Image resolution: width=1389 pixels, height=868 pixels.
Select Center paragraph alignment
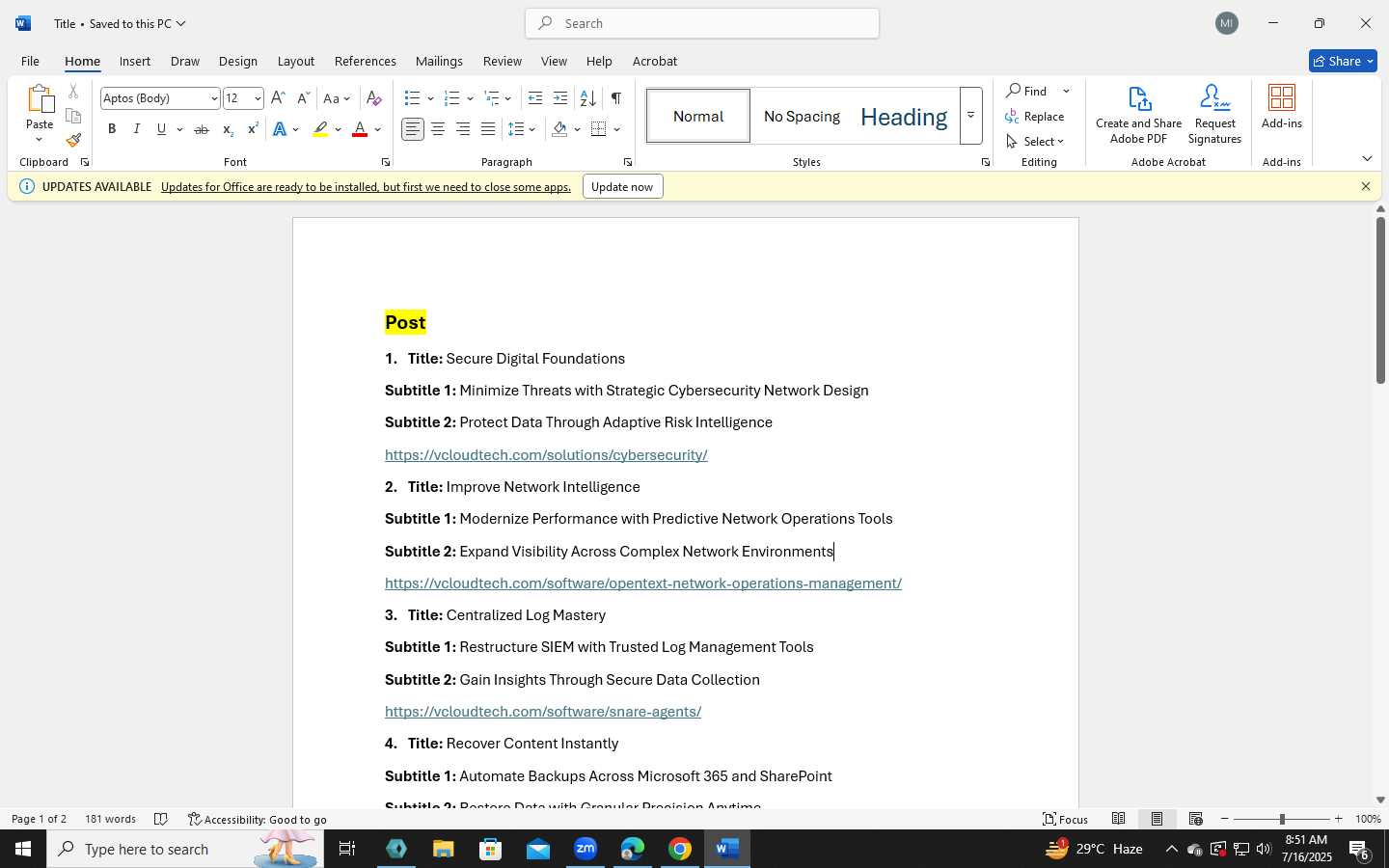coord(438,129)
